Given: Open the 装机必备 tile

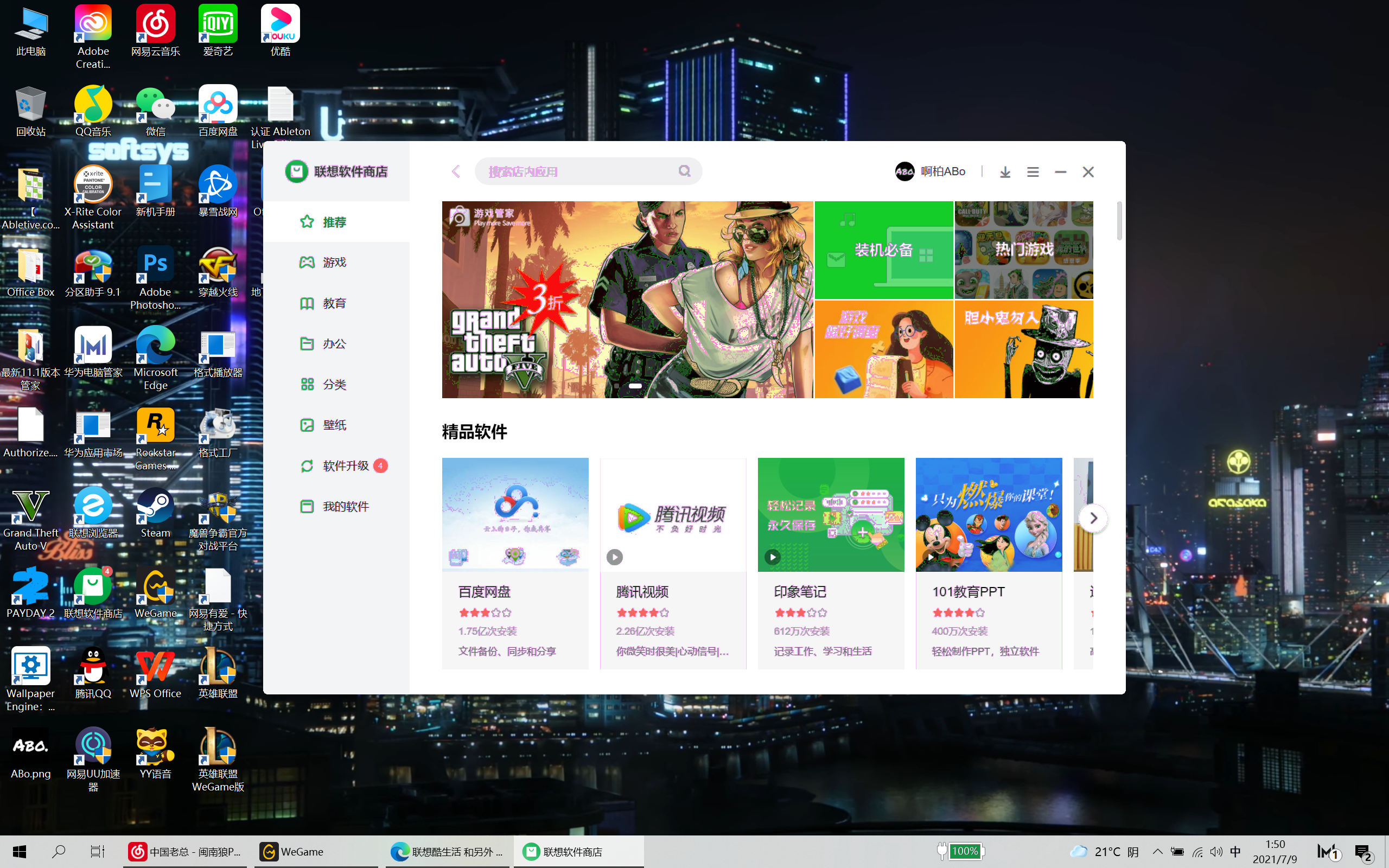Looking at the screenshot, I should click(884, 250).
